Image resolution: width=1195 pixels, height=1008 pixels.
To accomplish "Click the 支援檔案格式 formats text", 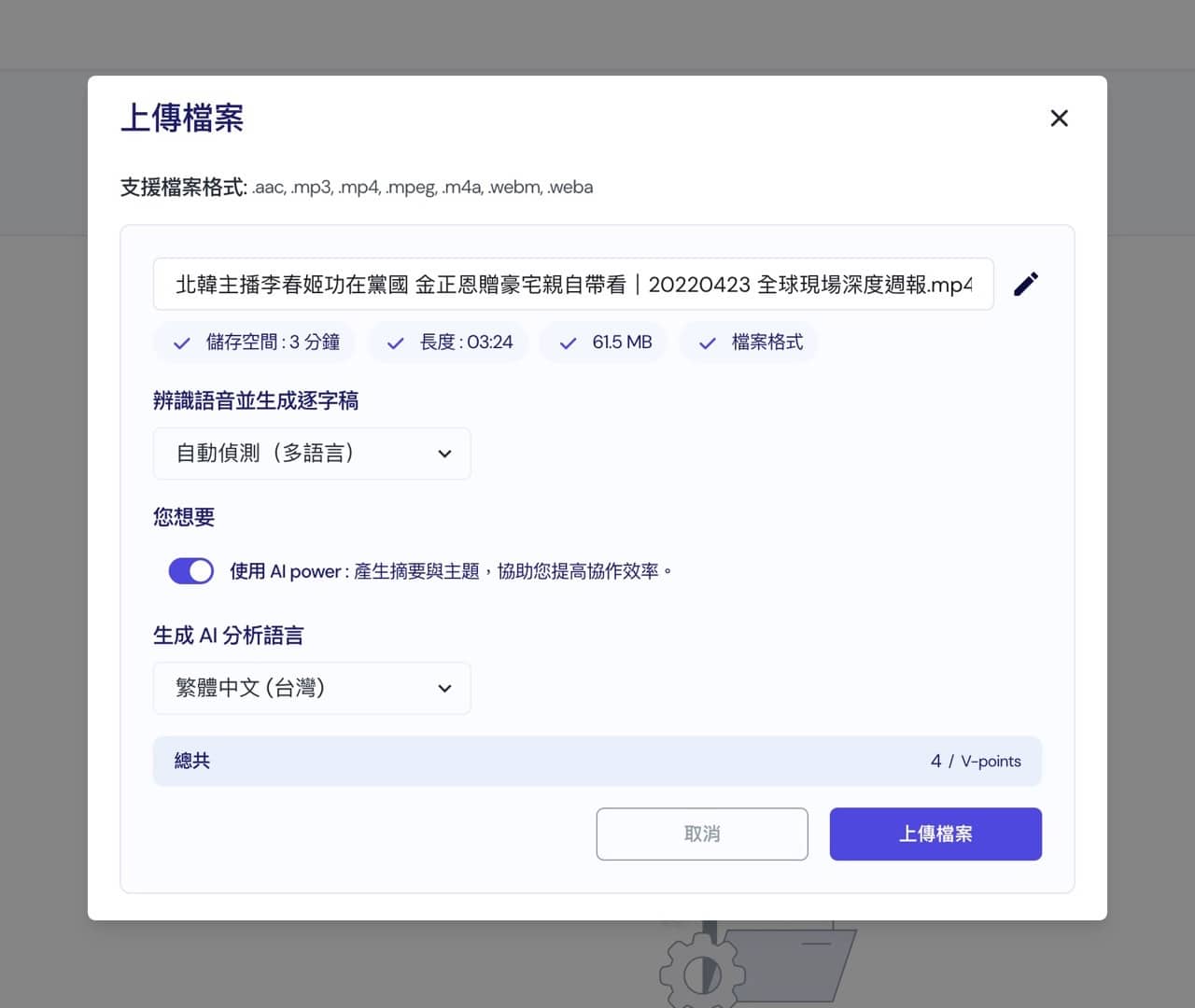I will point(357,187).
